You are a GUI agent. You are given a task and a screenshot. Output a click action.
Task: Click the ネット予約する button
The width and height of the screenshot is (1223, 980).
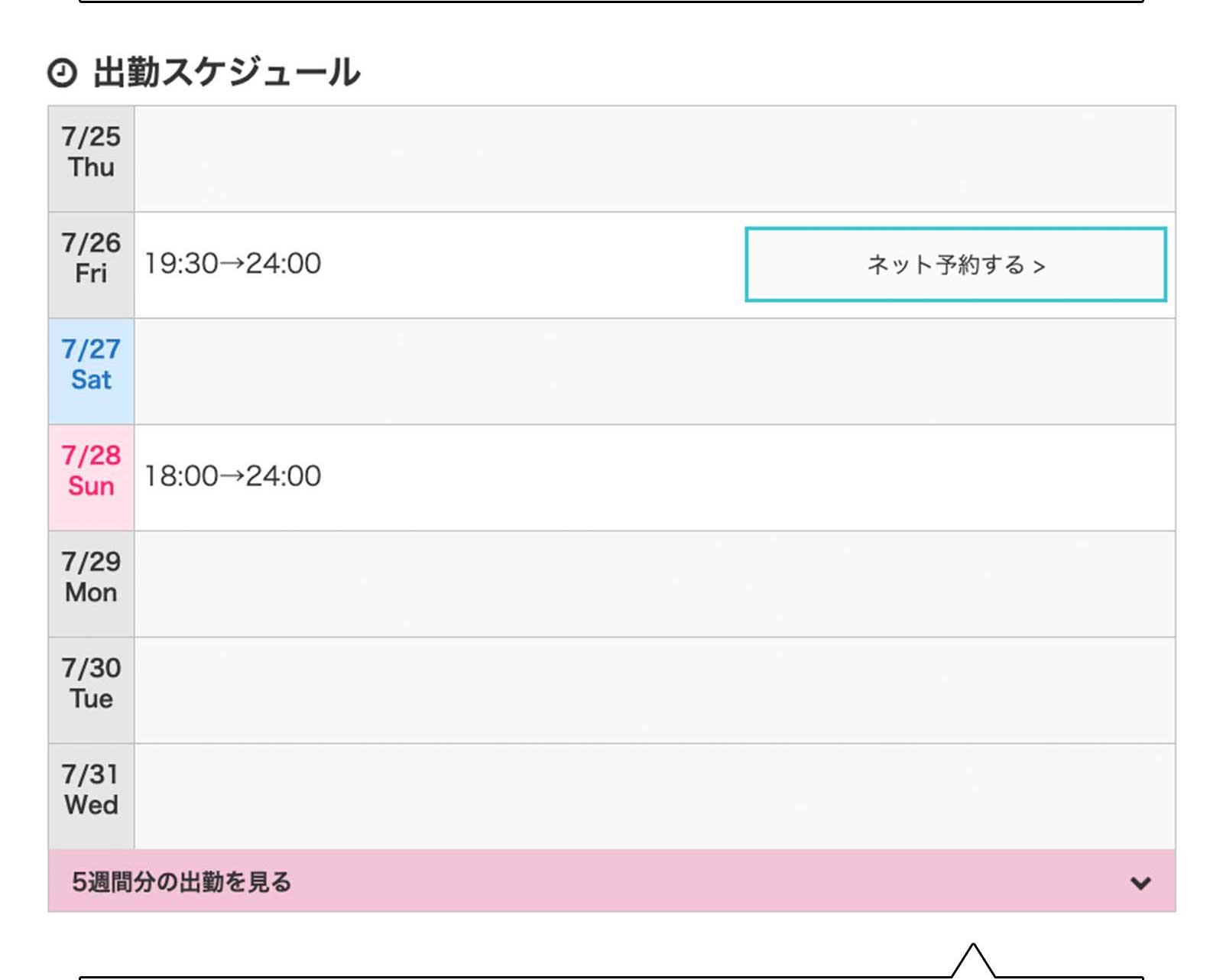pos(955,264)
